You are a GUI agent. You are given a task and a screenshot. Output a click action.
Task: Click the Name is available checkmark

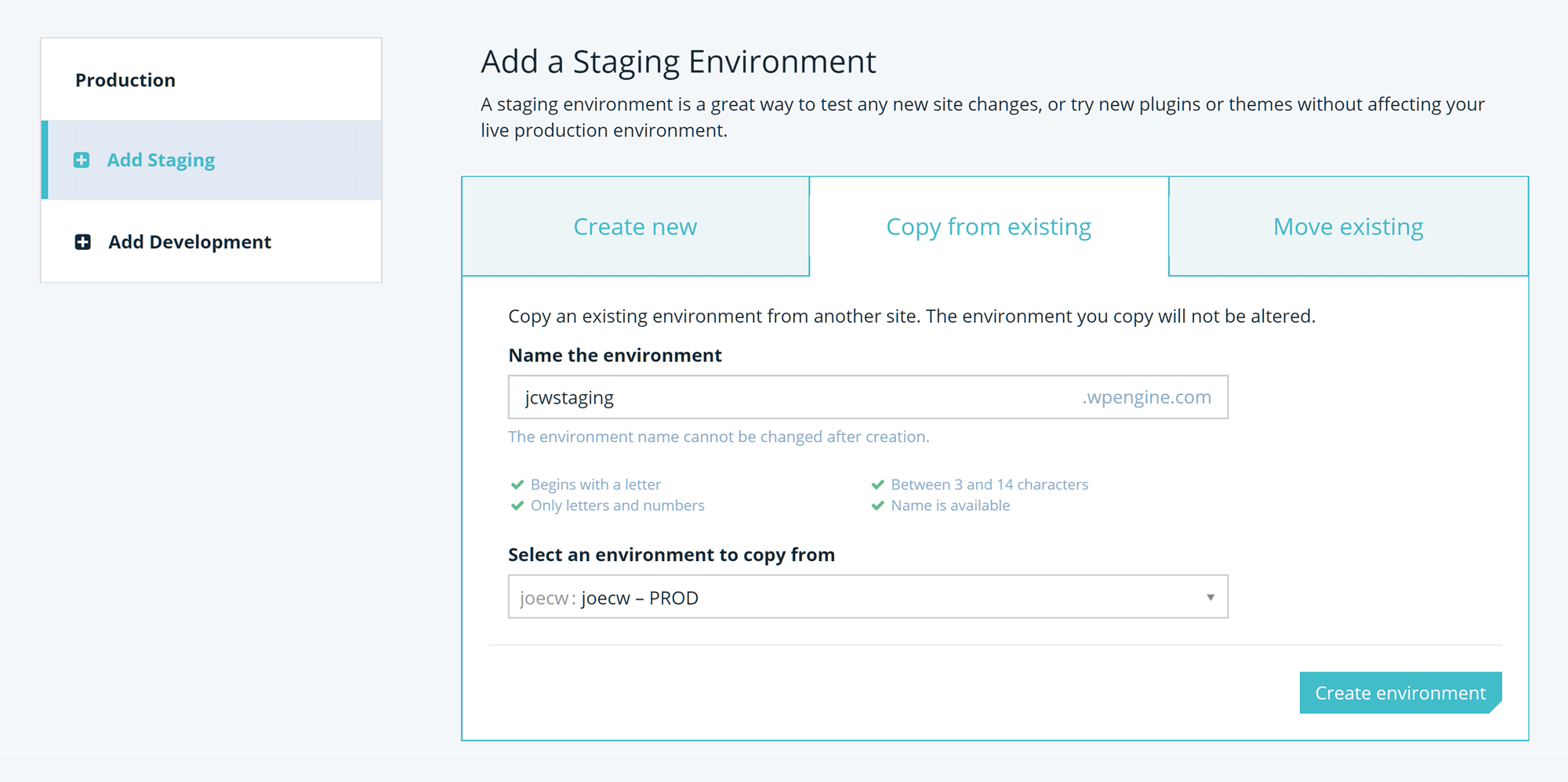click(878, 505)
